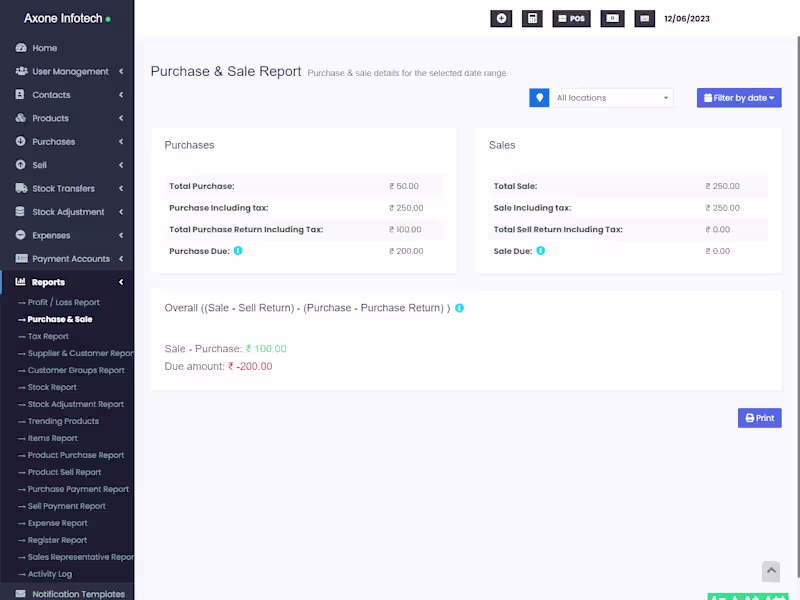Click the calculator icon in top bar
The height and width of the screenshot is (600, 800).
pos(532,18)
